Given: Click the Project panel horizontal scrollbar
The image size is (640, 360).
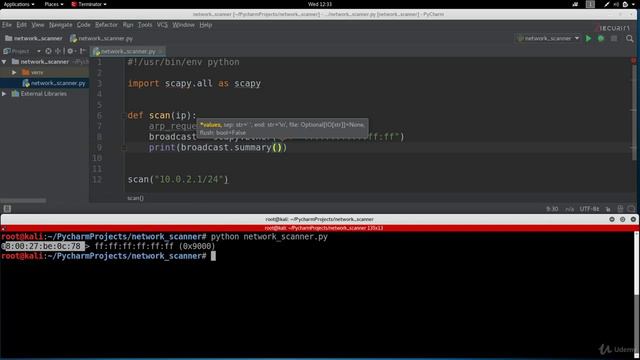Looking at the screenshot, I should 23,200.
